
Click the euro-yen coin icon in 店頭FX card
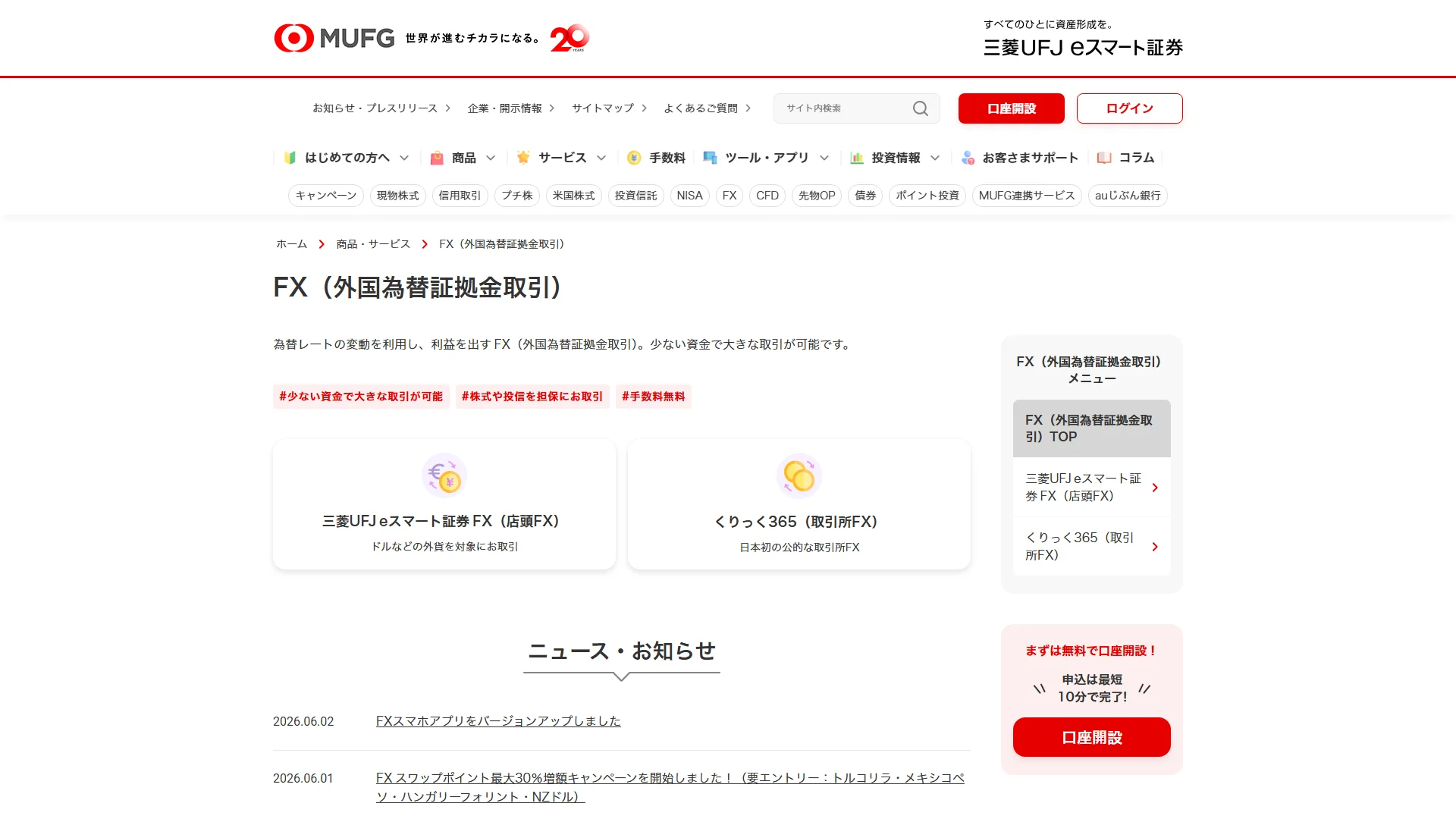pyautogui.click(x=444, y=475)
